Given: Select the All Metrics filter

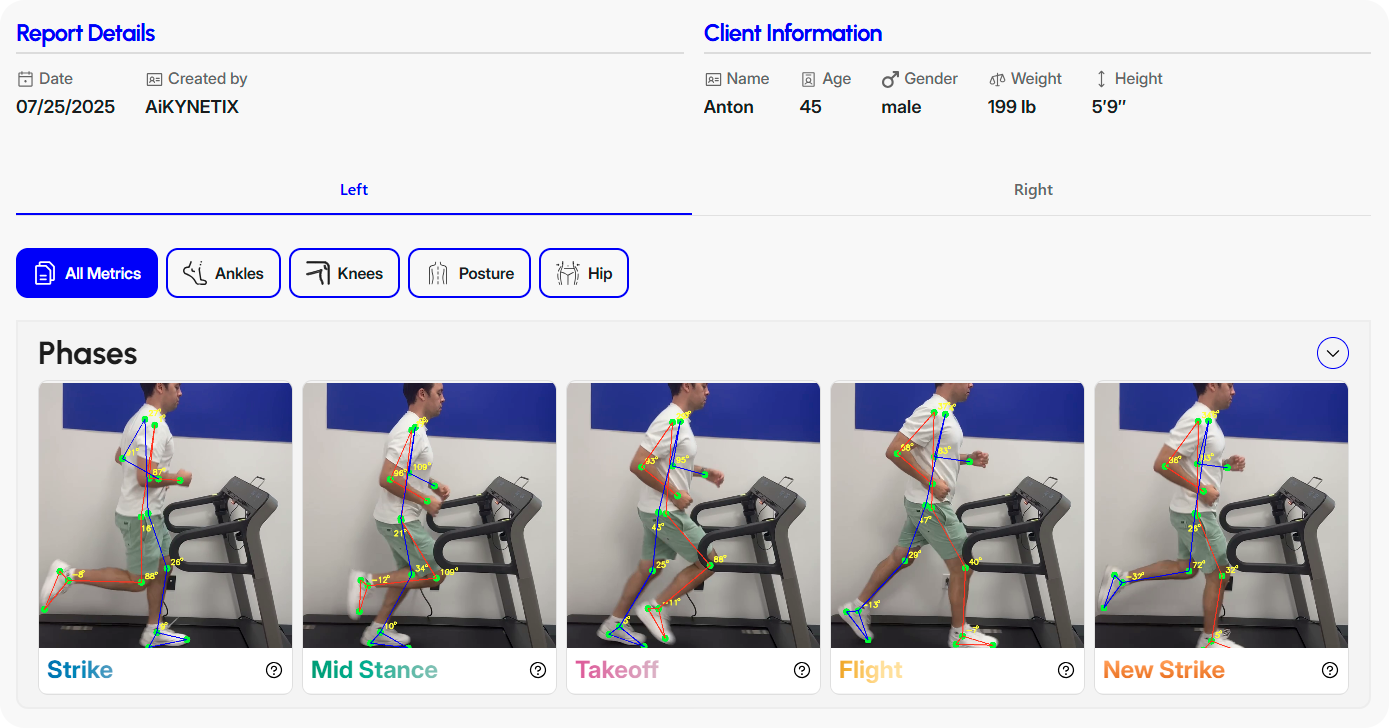Looking at the screenshot, I should pyautogui.click(x=87, y=273).
